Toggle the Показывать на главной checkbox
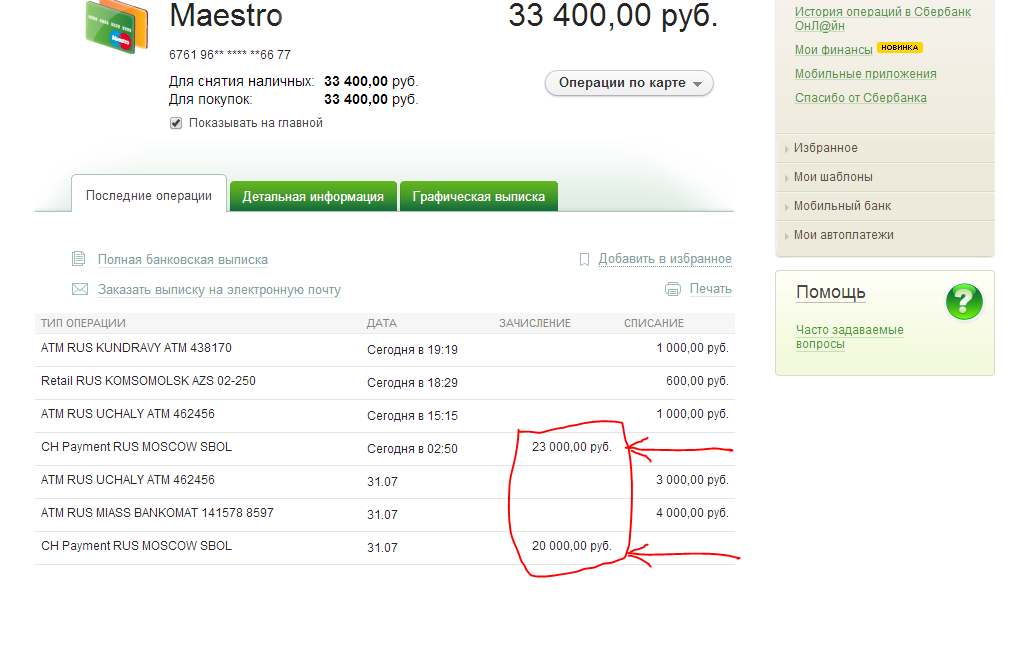 (176, 123)
